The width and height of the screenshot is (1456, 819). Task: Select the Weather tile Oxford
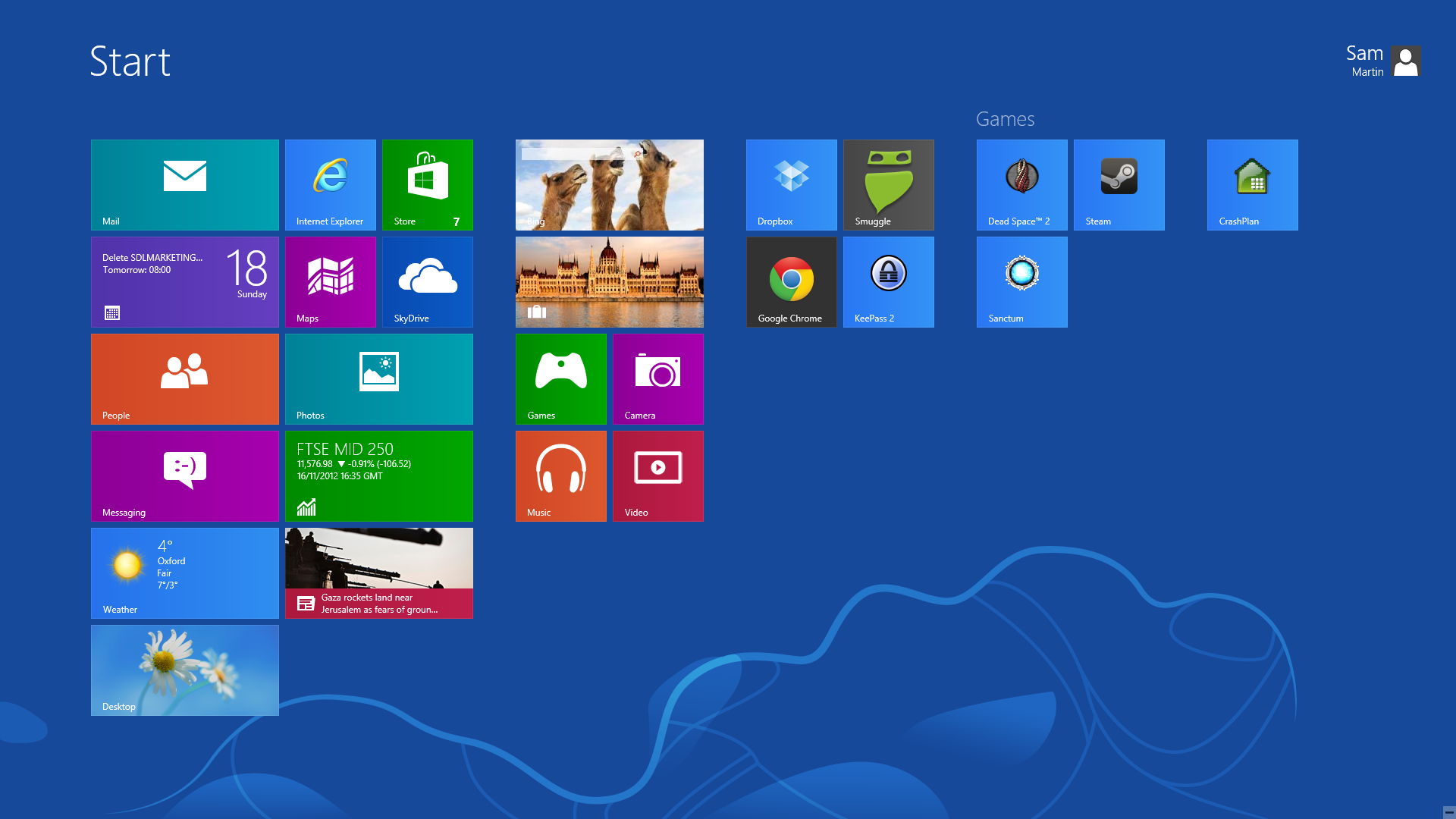tap(184, 572)
